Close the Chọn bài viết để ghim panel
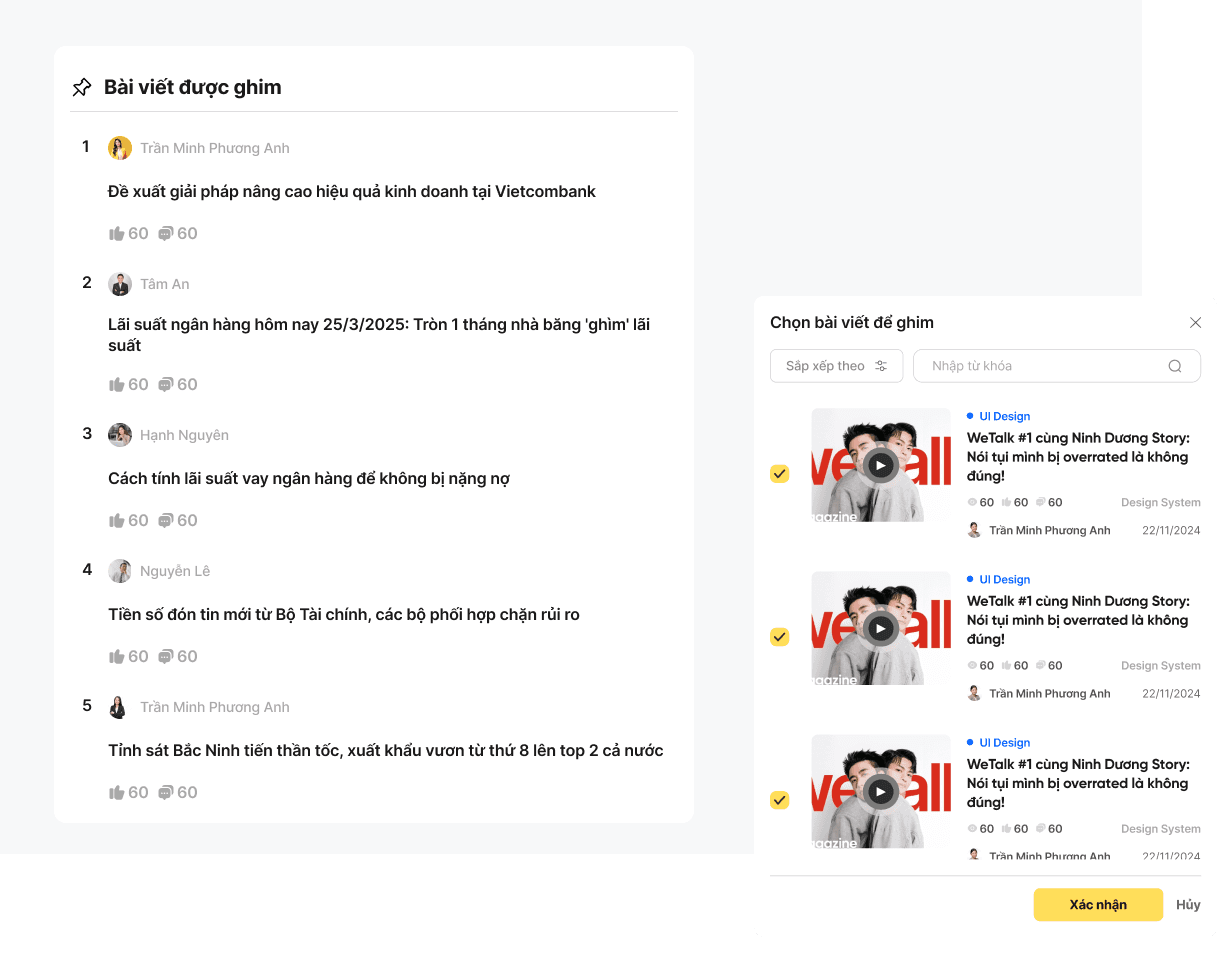 click(x=1195, y=323)
